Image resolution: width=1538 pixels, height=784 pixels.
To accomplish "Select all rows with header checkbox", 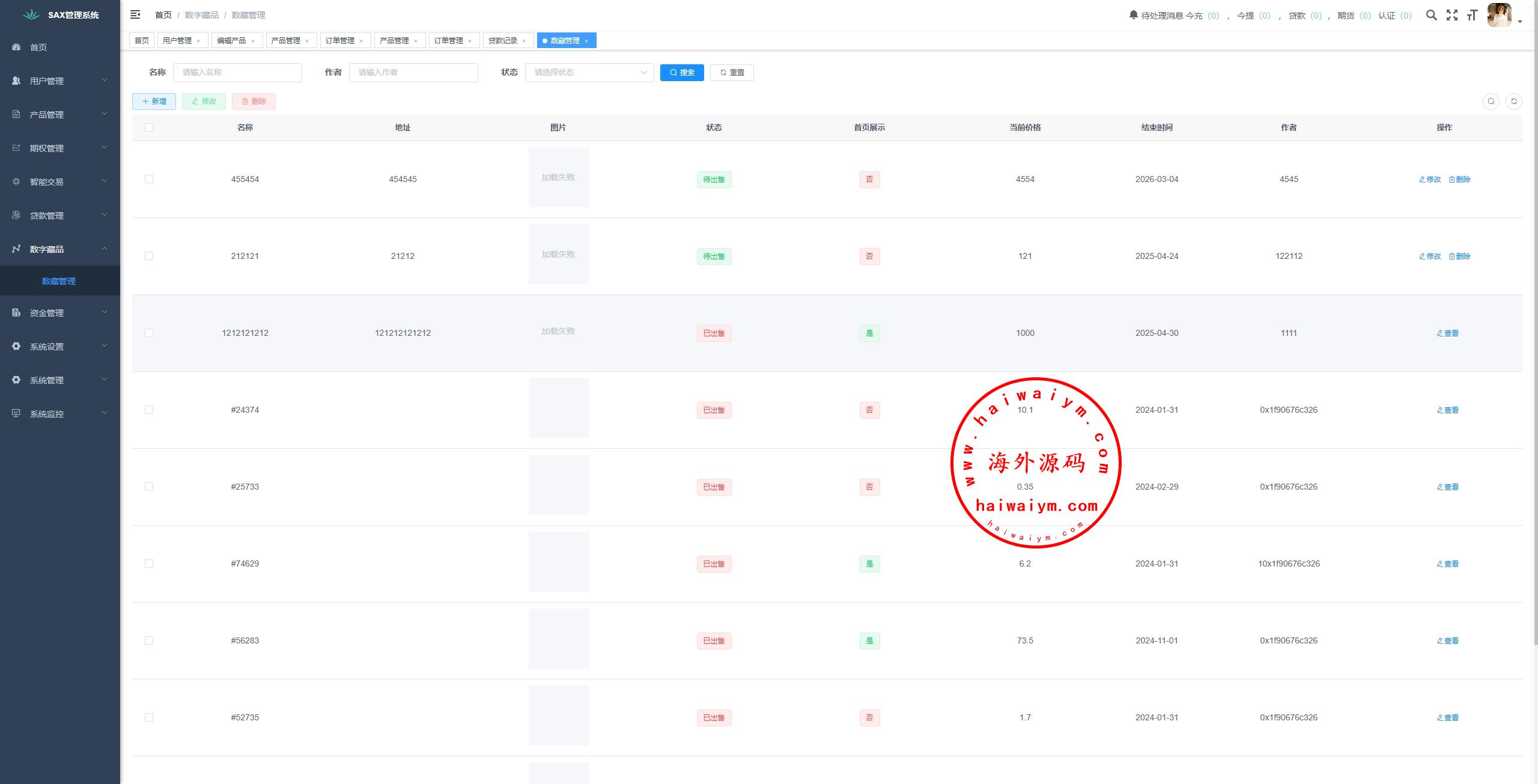I will pyautogui.click(x=149, y=127).
